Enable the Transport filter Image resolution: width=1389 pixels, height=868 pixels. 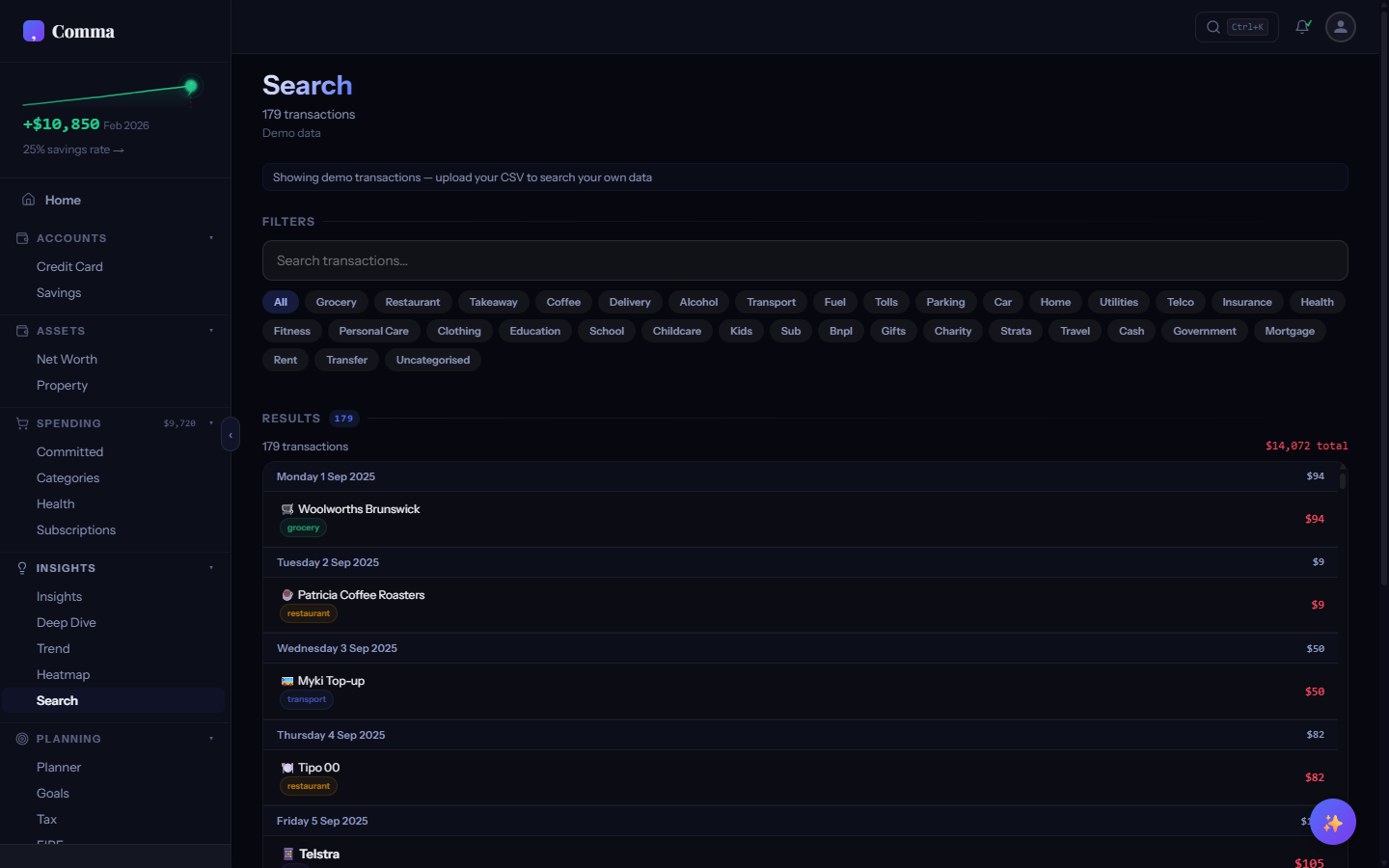(771, 302)
